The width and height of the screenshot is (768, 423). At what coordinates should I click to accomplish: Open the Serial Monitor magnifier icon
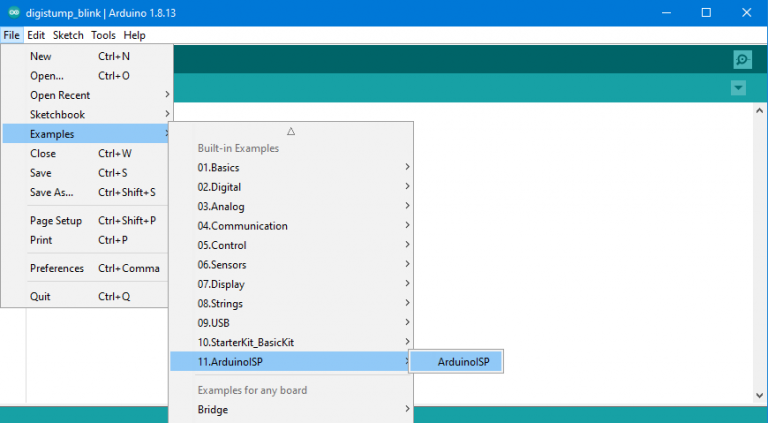point(741,60)
